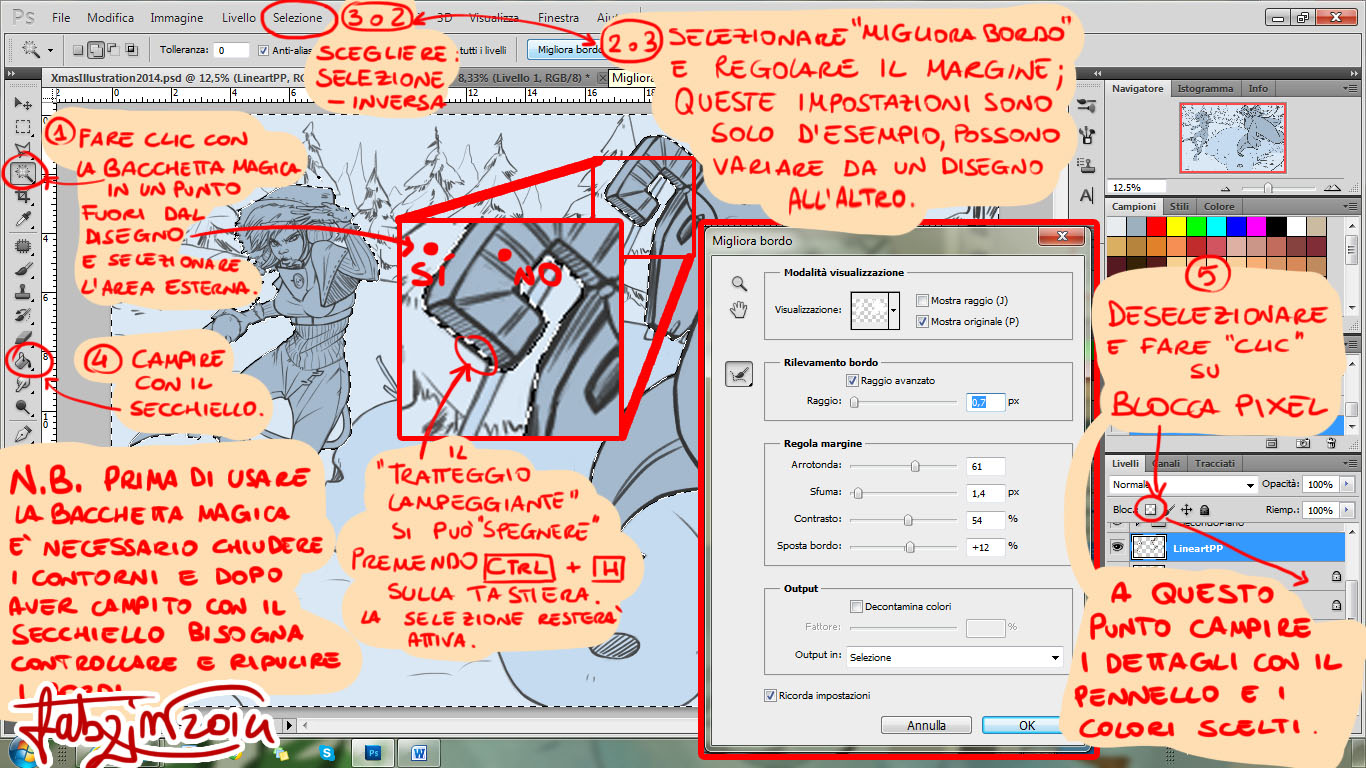This screenshot has height=768, width=1366.
Task: Click the Tolleranza input field
Action: (x=231, y=50)
